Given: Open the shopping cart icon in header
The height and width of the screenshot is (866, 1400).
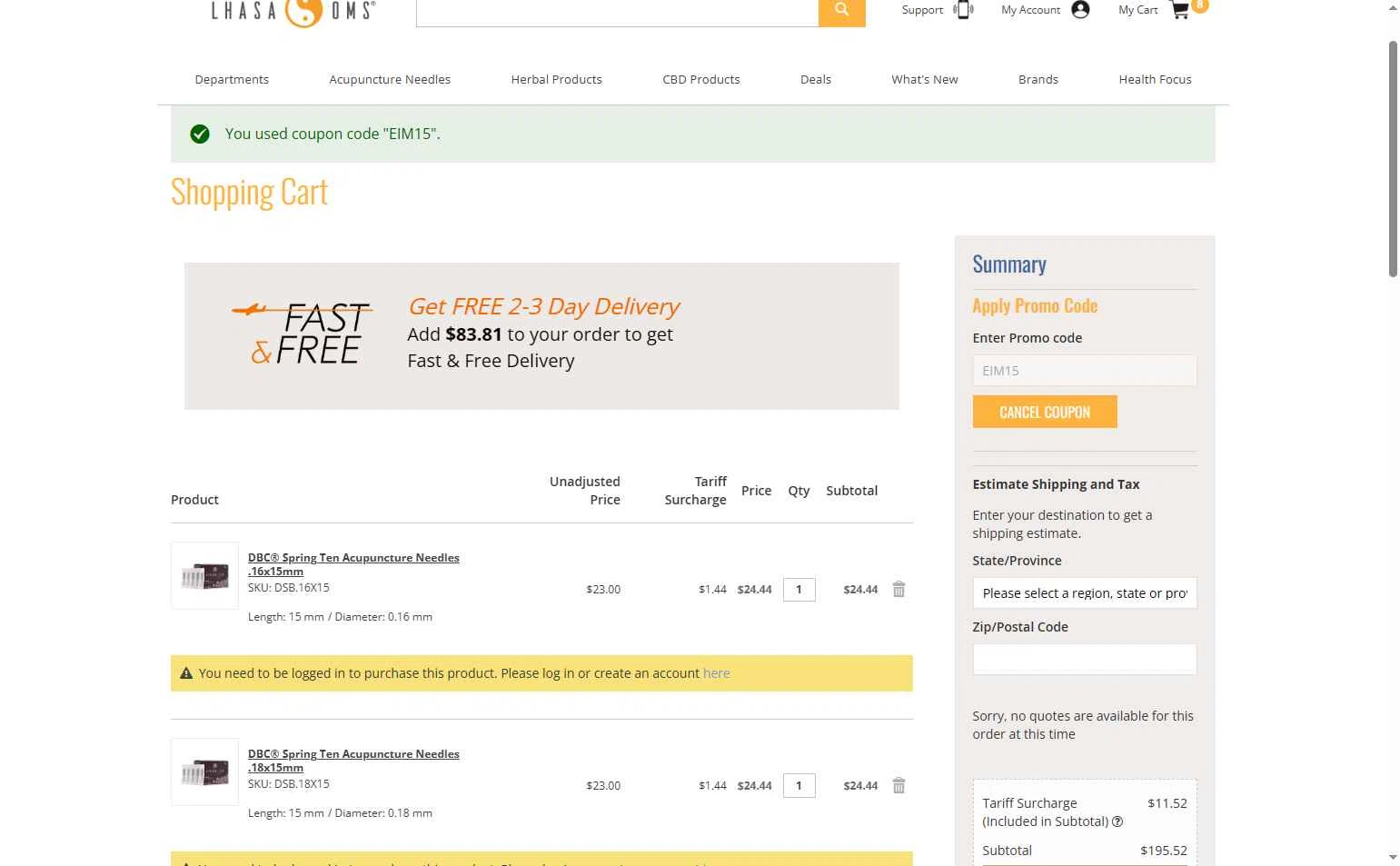Looking at the screenshot, I should pos(1180,10).
